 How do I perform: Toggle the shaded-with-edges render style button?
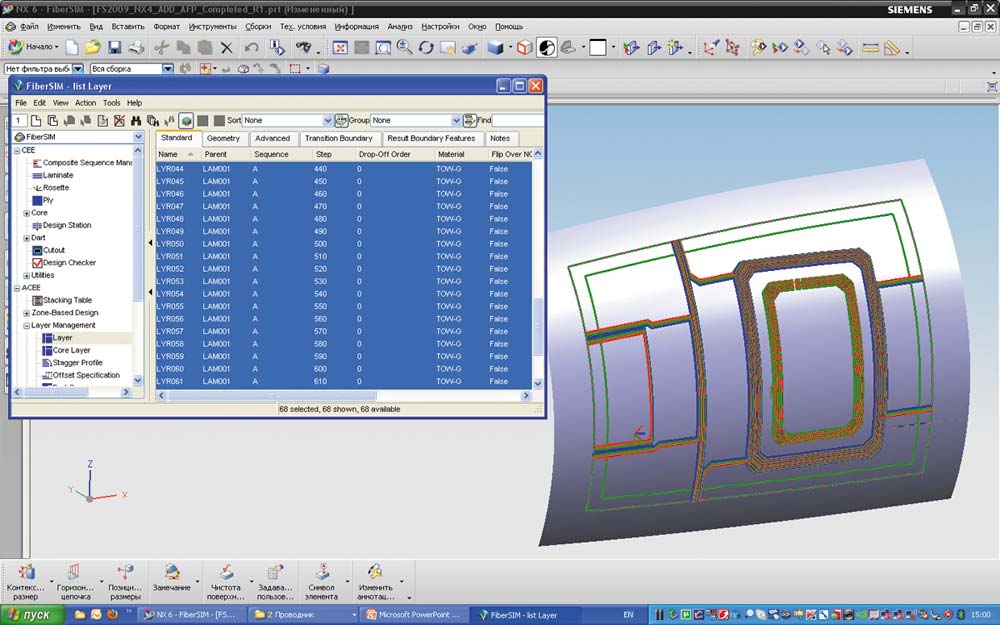547,48
